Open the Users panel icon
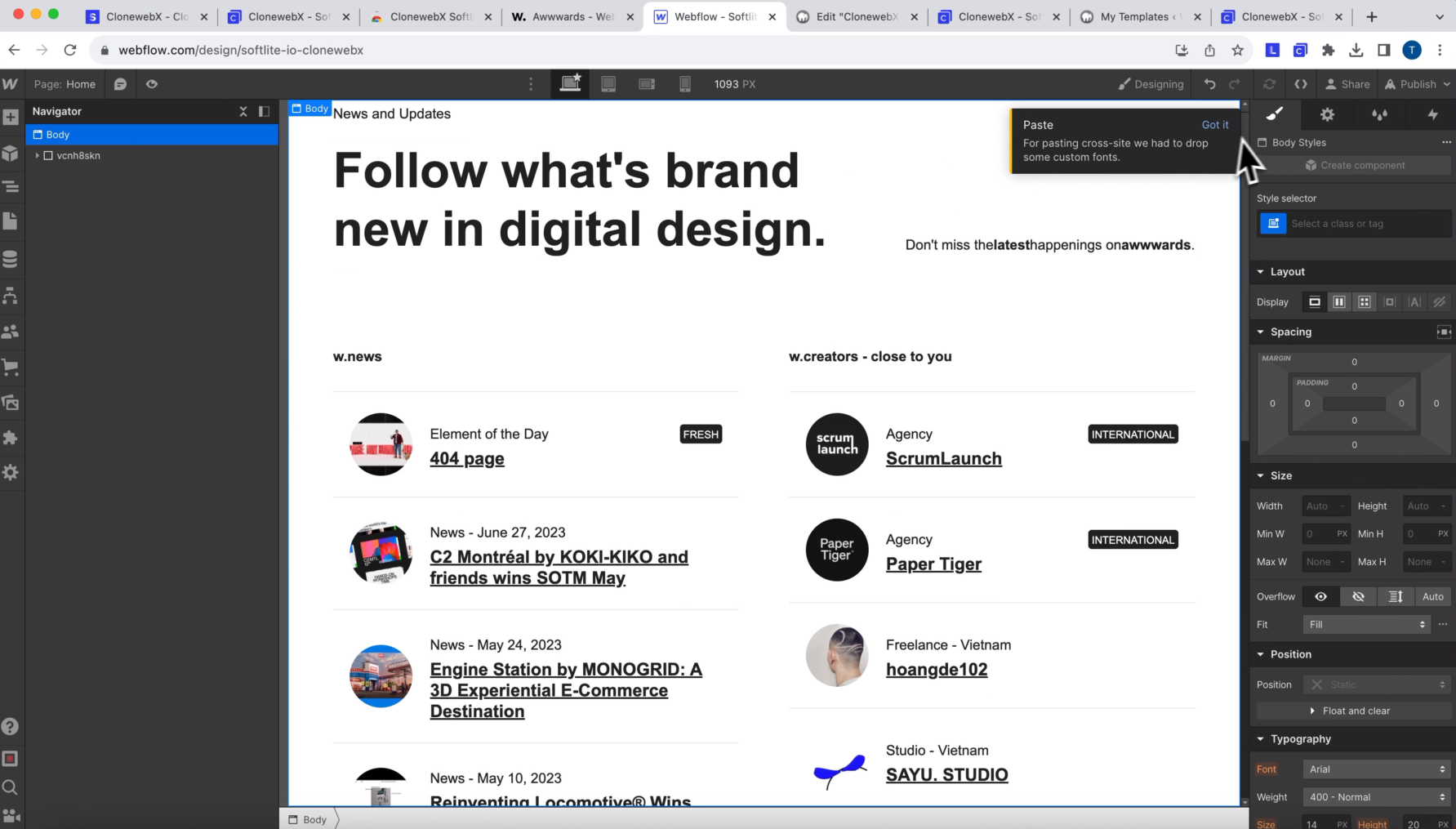The height and width of the screenshot is (829, 1456). 11,332
